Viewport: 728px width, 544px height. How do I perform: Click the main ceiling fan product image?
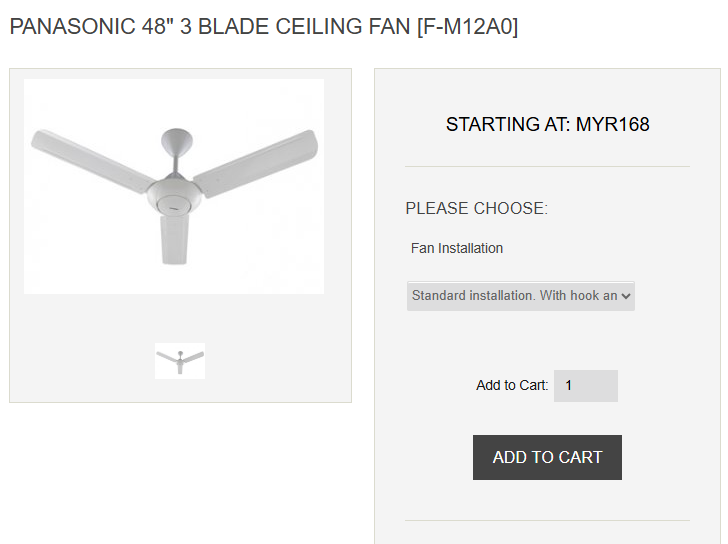click(174, 186)
